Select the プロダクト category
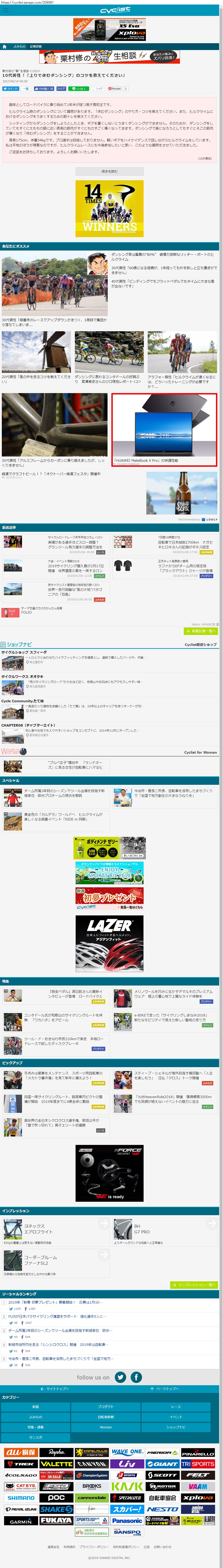223x1568 pixels. tap(106, 1407)
